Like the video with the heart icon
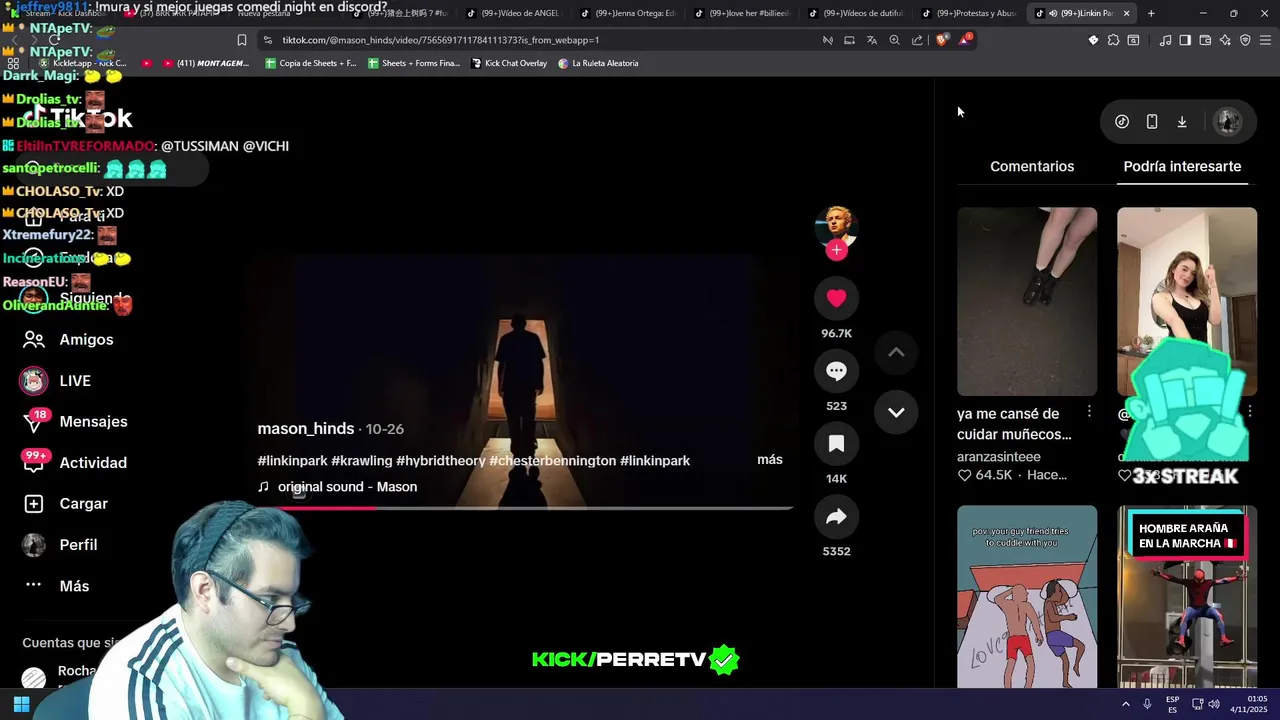The width and height of the screenshot is (1280, 720). [836, 298]
